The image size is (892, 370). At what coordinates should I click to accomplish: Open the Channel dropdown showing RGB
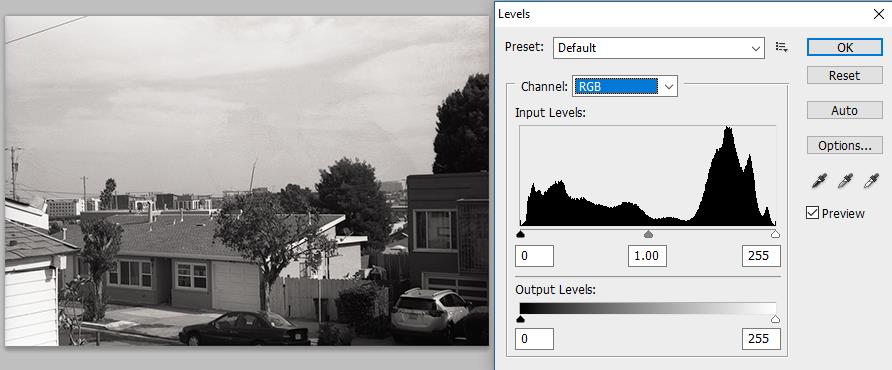625,87
